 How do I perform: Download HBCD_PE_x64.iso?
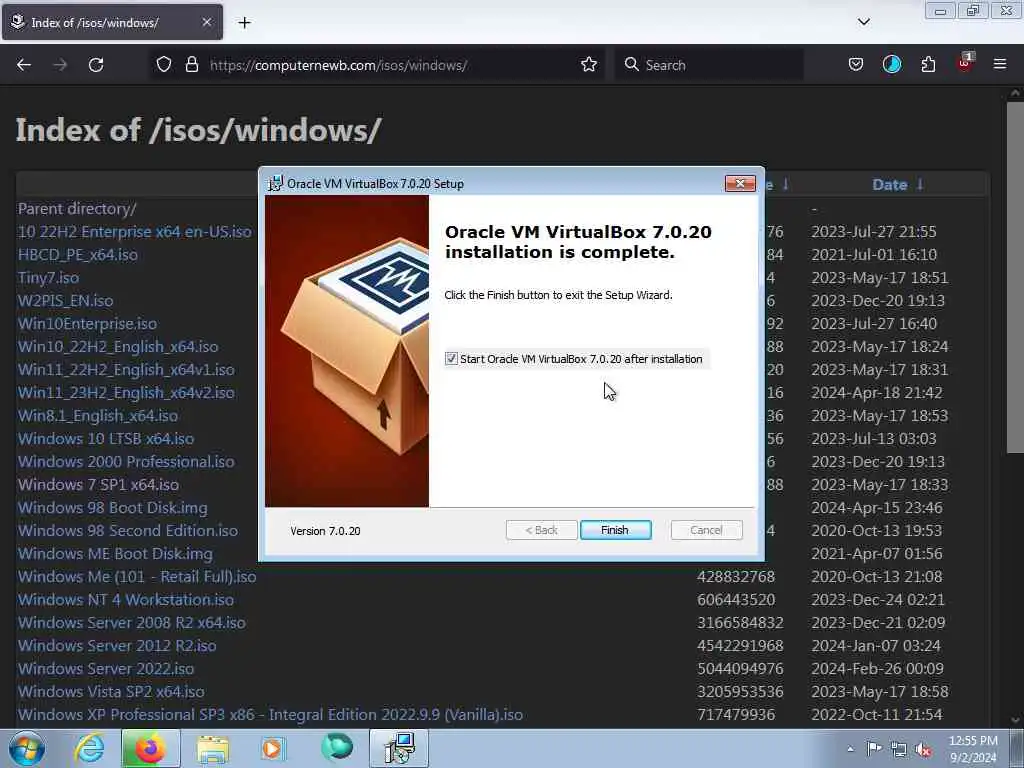point(78,255)
